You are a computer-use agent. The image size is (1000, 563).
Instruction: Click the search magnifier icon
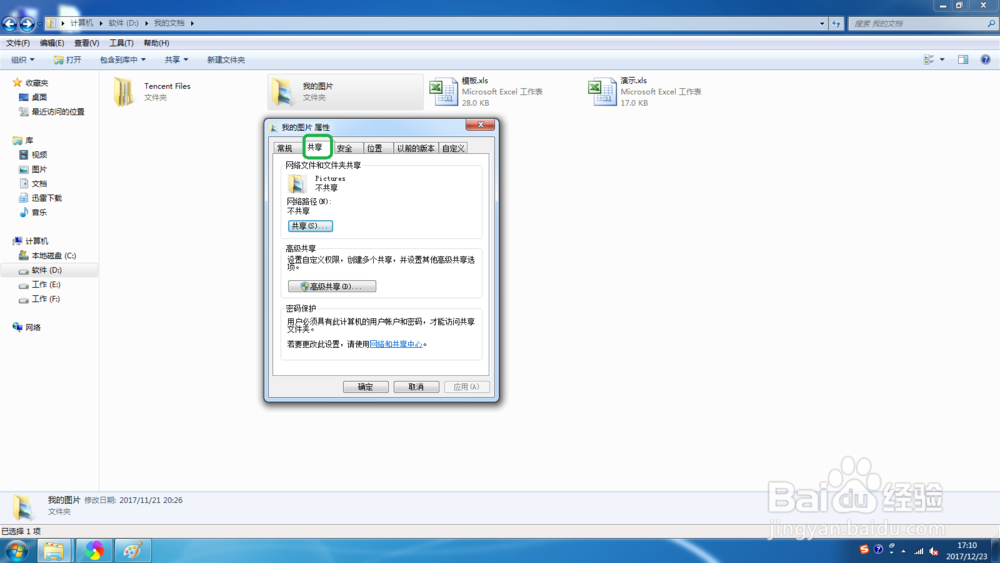991,24
